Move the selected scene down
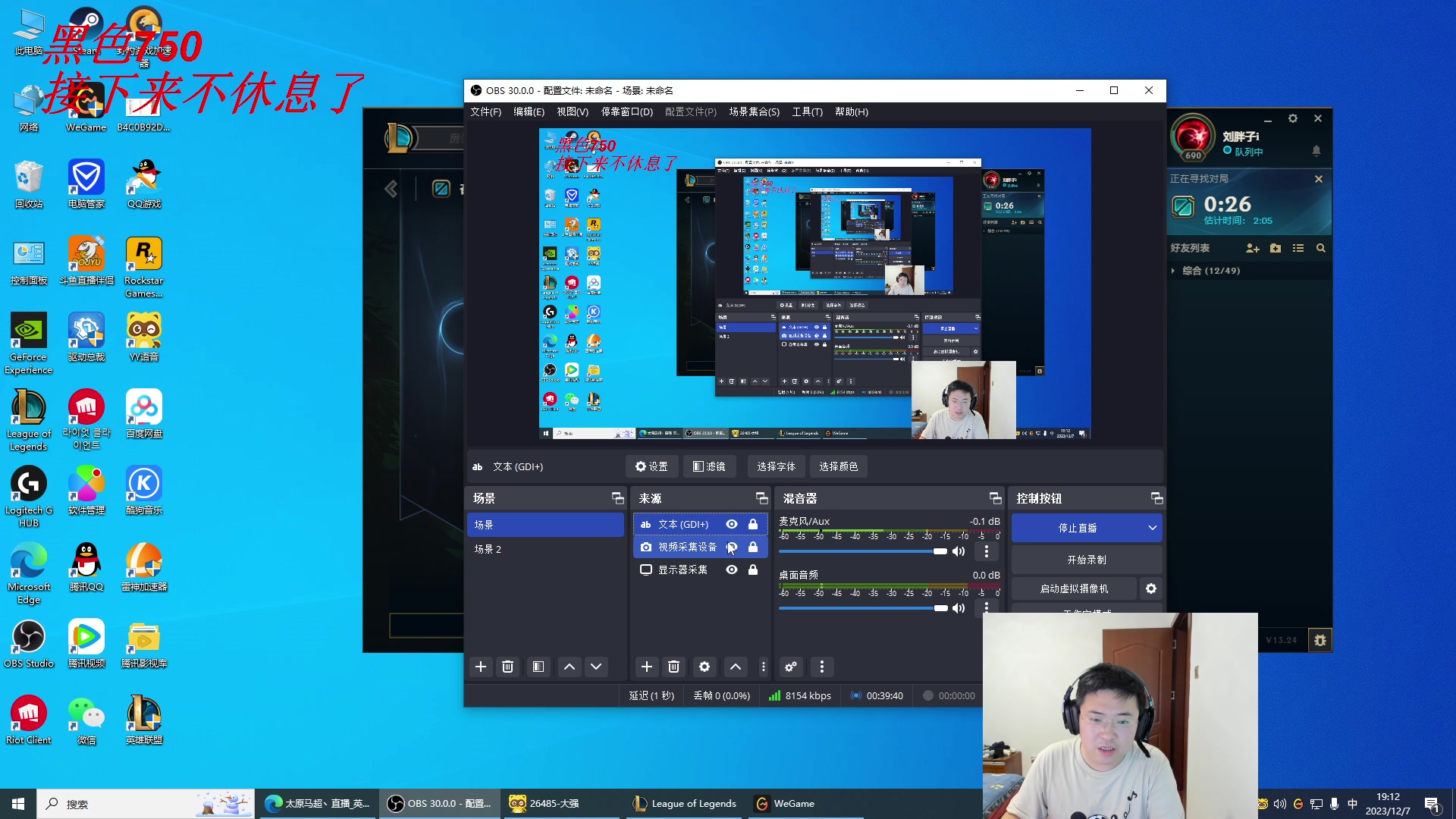Viewport: 1456px width, 819px height. tap(596, 667)
